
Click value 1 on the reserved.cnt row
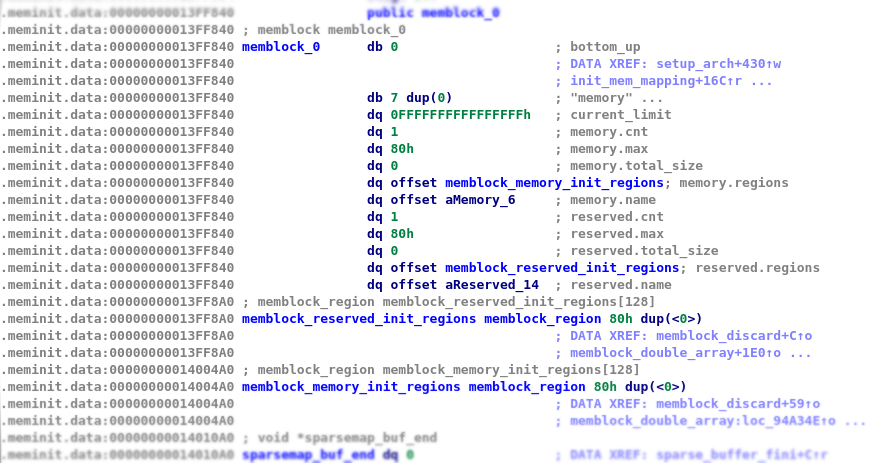coord(394,217)
